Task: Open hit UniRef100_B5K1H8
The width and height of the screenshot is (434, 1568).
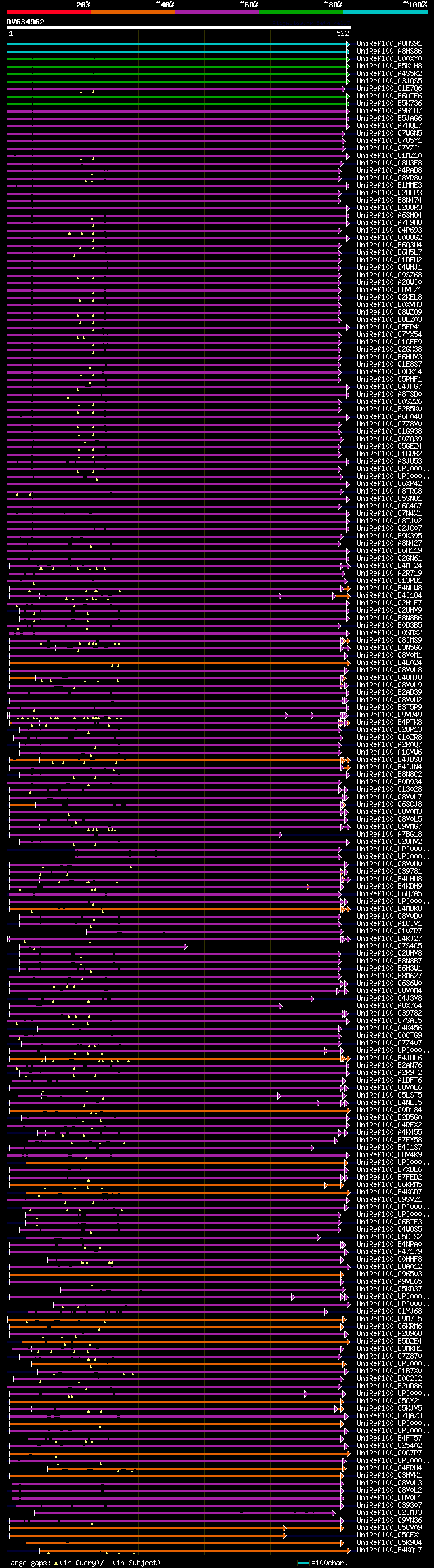Action: tap(389, 66)
